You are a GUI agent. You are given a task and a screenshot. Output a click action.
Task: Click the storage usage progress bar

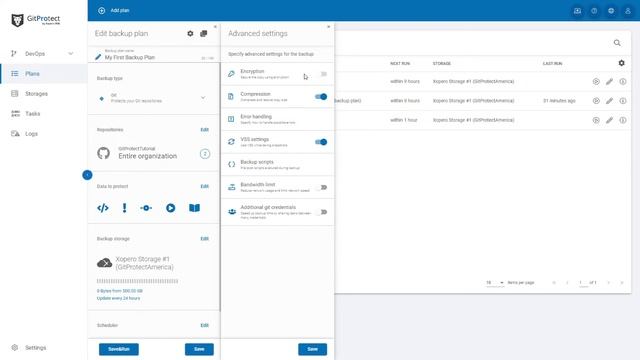(138, 281)
